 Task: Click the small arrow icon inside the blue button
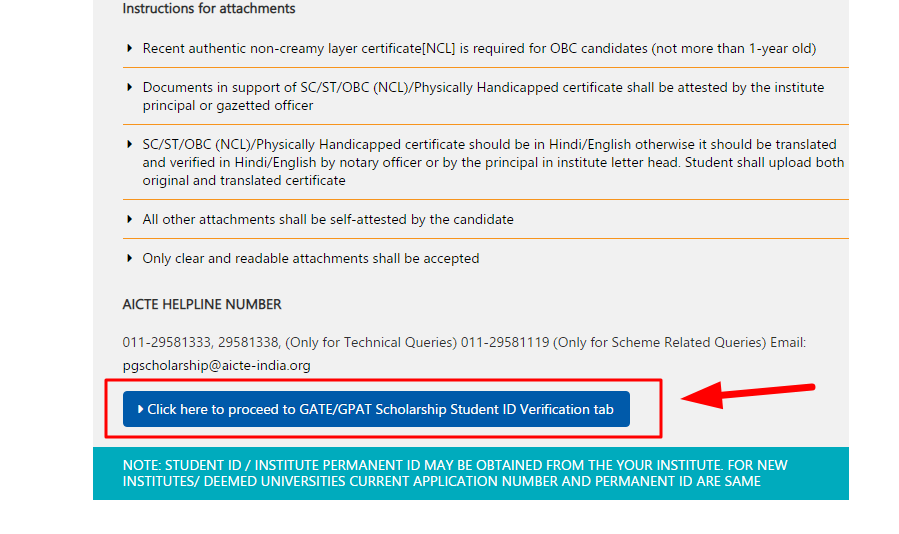tap(140, 409)
